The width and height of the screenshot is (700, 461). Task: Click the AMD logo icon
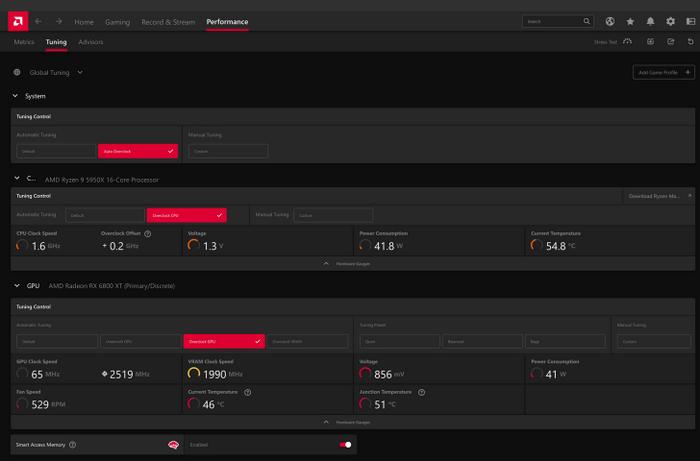coord(18,21)
